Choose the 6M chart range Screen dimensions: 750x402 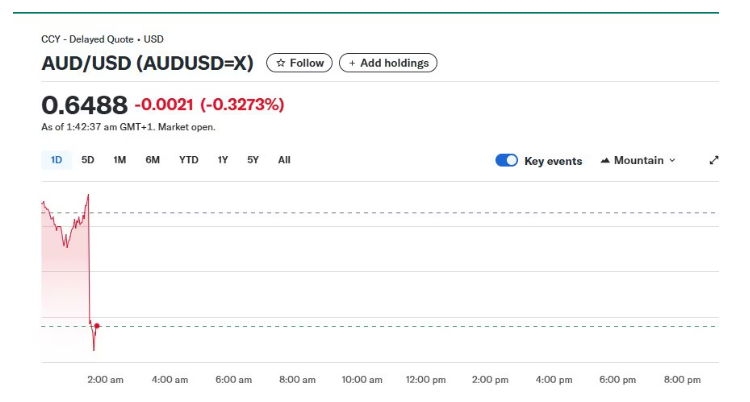coord(152,160)
